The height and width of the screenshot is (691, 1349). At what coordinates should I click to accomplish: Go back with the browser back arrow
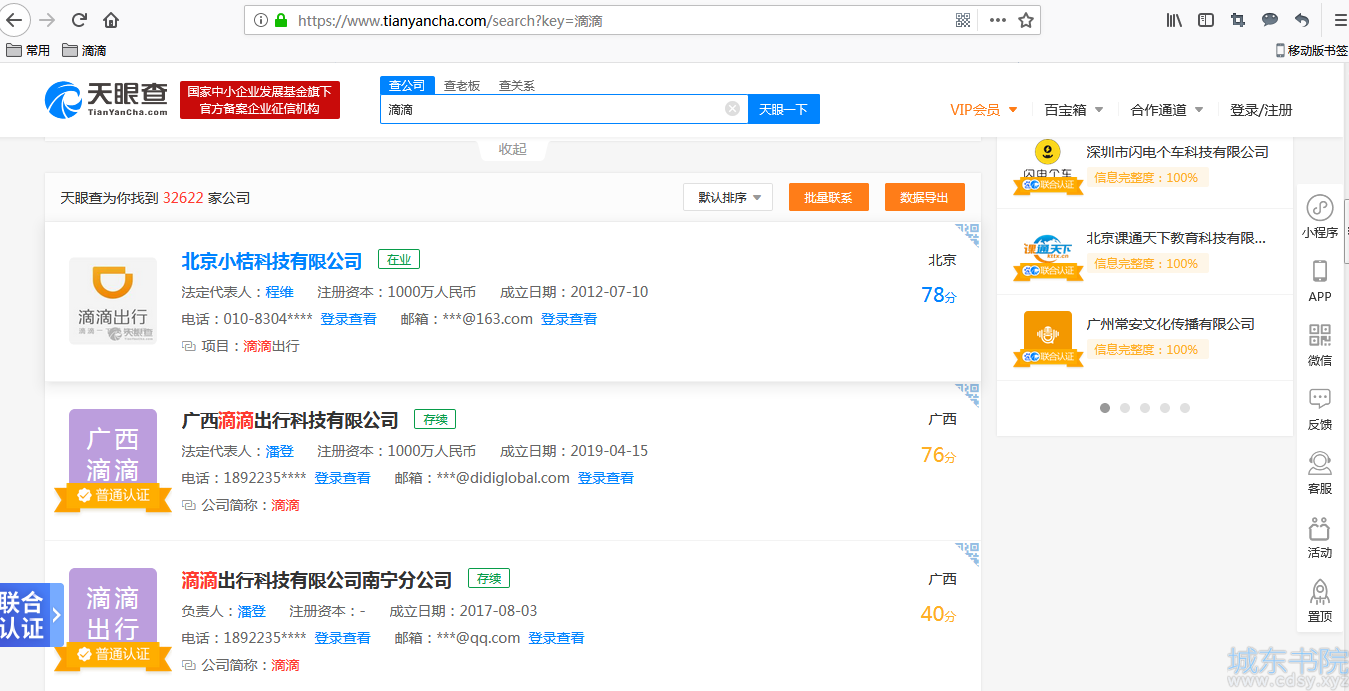[x=14, y=20]
